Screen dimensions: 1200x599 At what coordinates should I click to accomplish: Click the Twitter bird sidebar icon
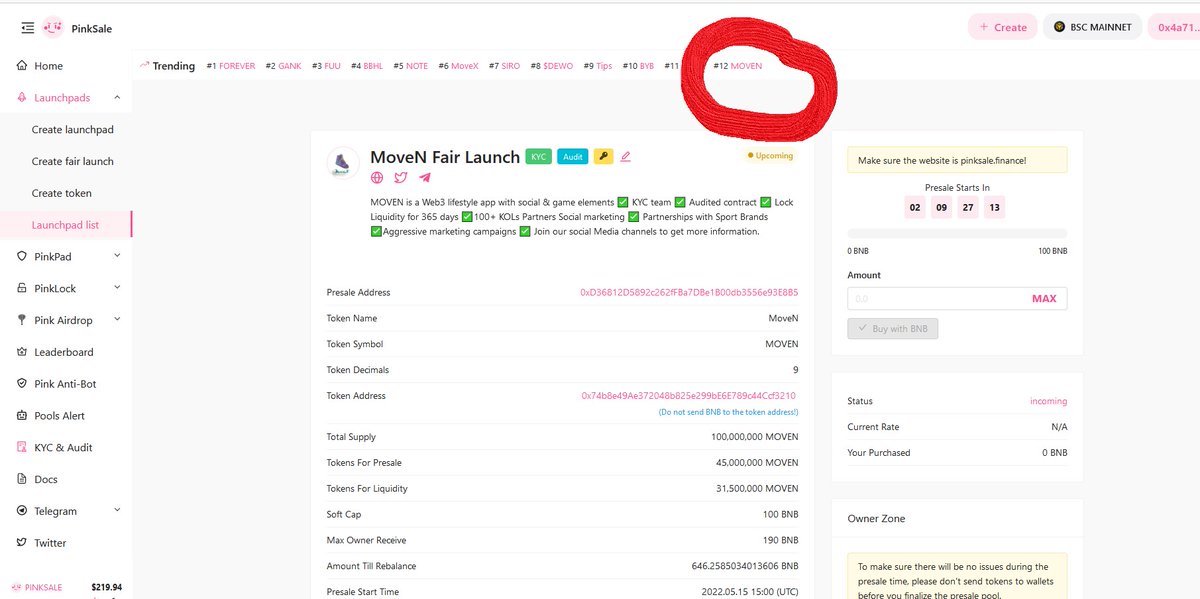click(24, 543)
